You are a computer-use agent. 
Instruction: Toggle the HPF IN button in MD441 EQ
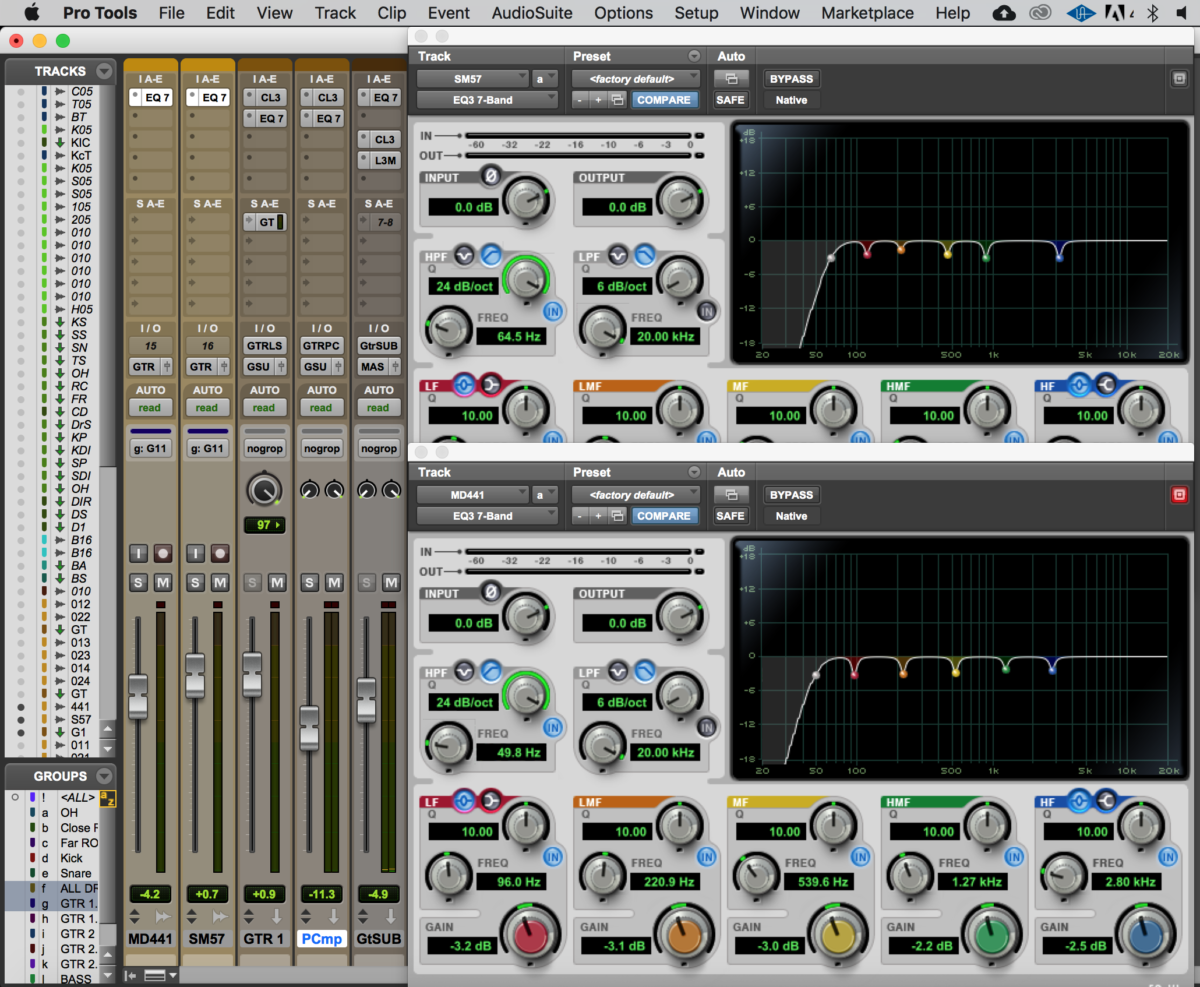click(552, 728)
